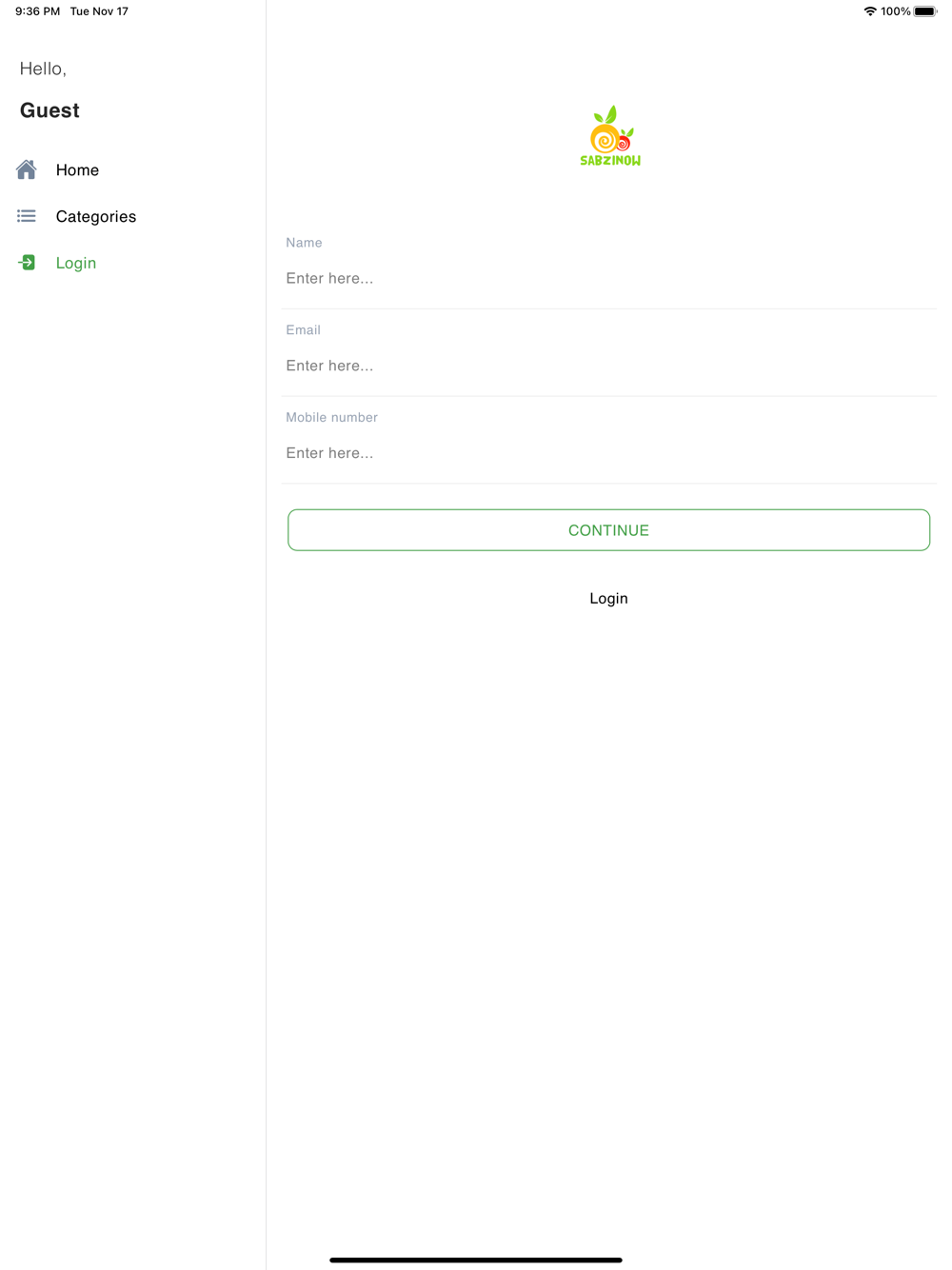Tap the Wi-Fi status icon
Screen dimensions: 952x1270
pyautogui.click(x=870, y=11)
